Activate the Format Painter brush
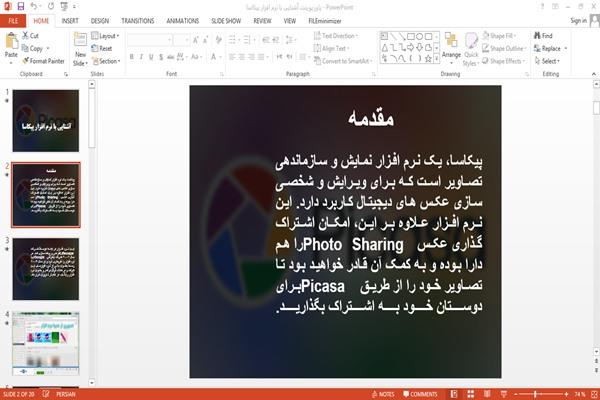The width and height of the screenshot is (600, 400). pos(43,61)
